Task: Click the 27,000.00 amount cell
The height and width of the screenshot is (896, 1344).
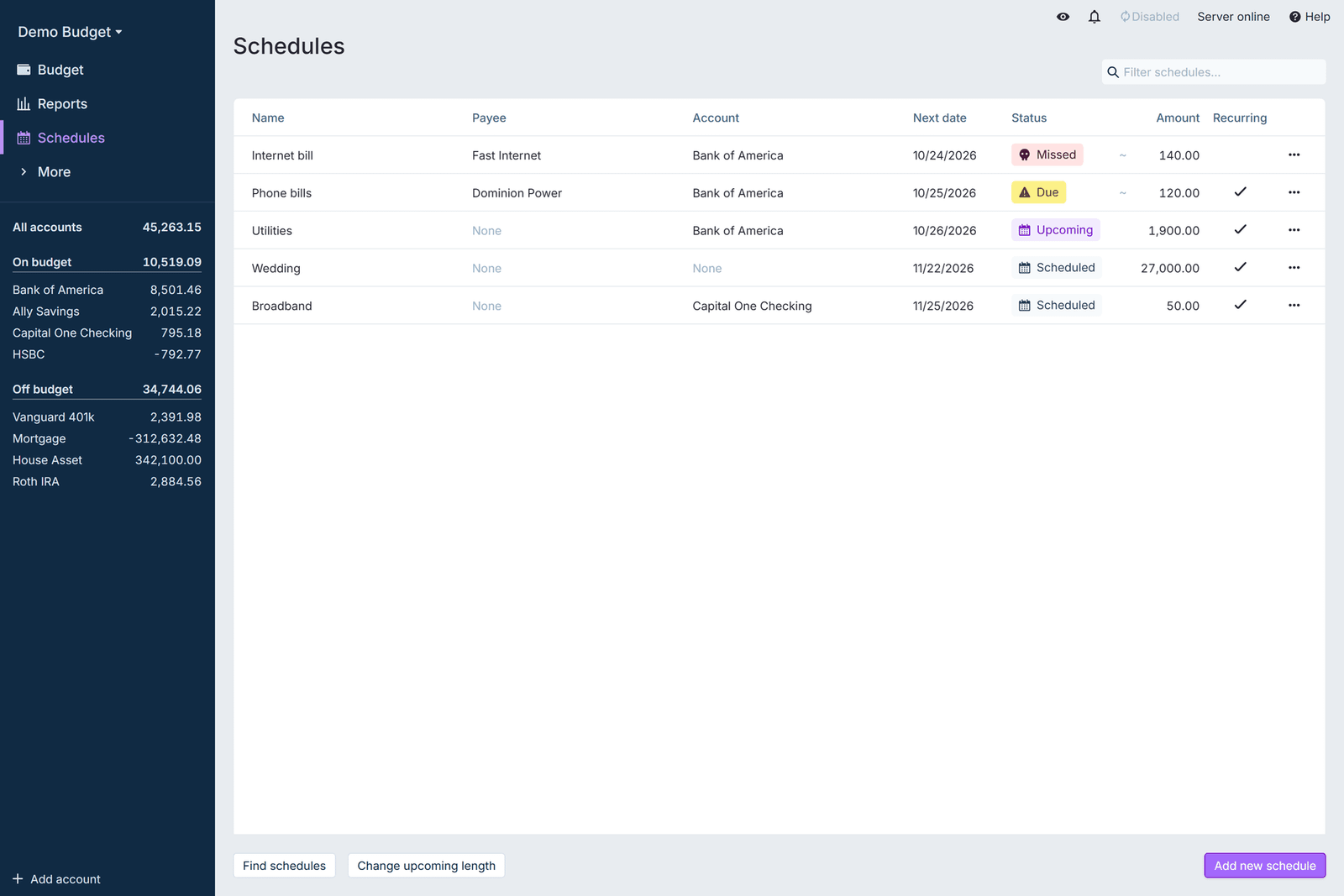Action: (x=1170, y=269)
